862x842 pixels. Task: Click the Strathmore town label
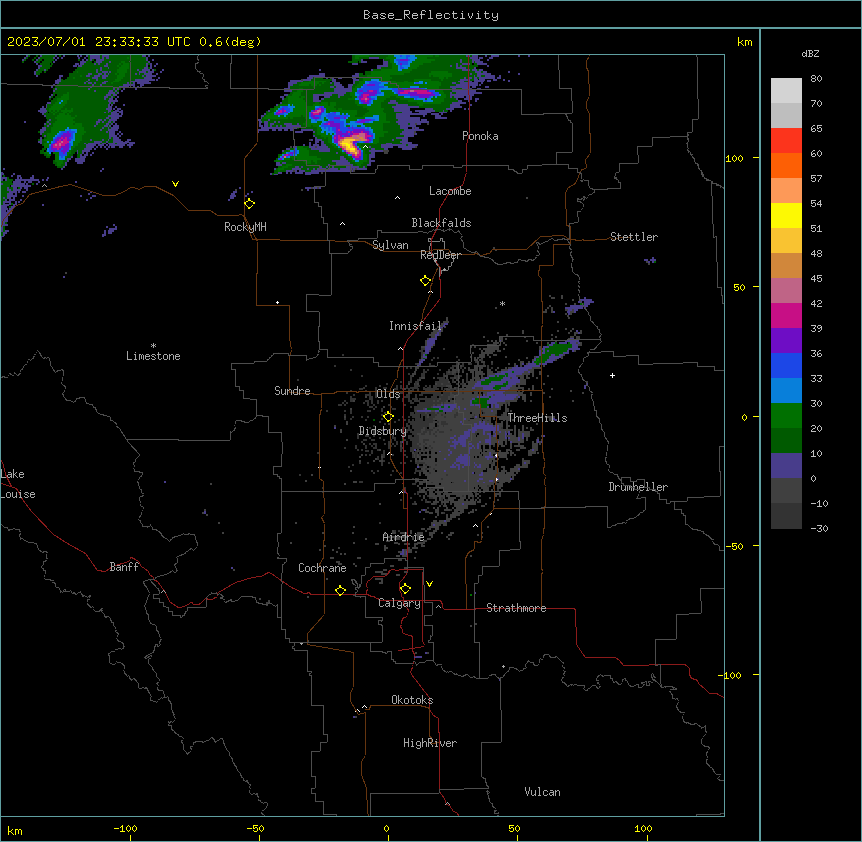[516, 608]
